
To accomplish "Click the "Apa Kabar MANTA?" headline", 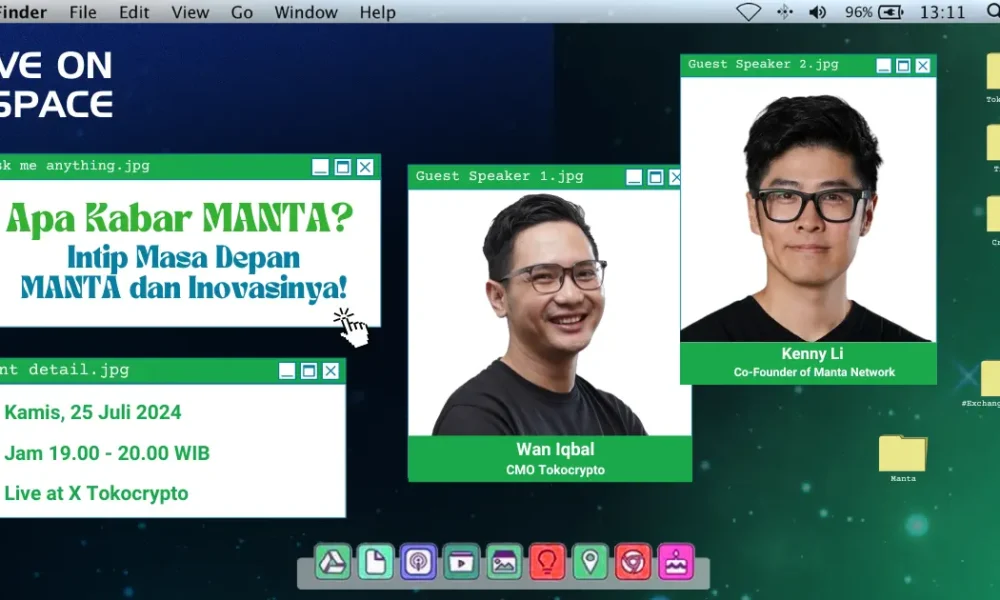I will (179, 218).
